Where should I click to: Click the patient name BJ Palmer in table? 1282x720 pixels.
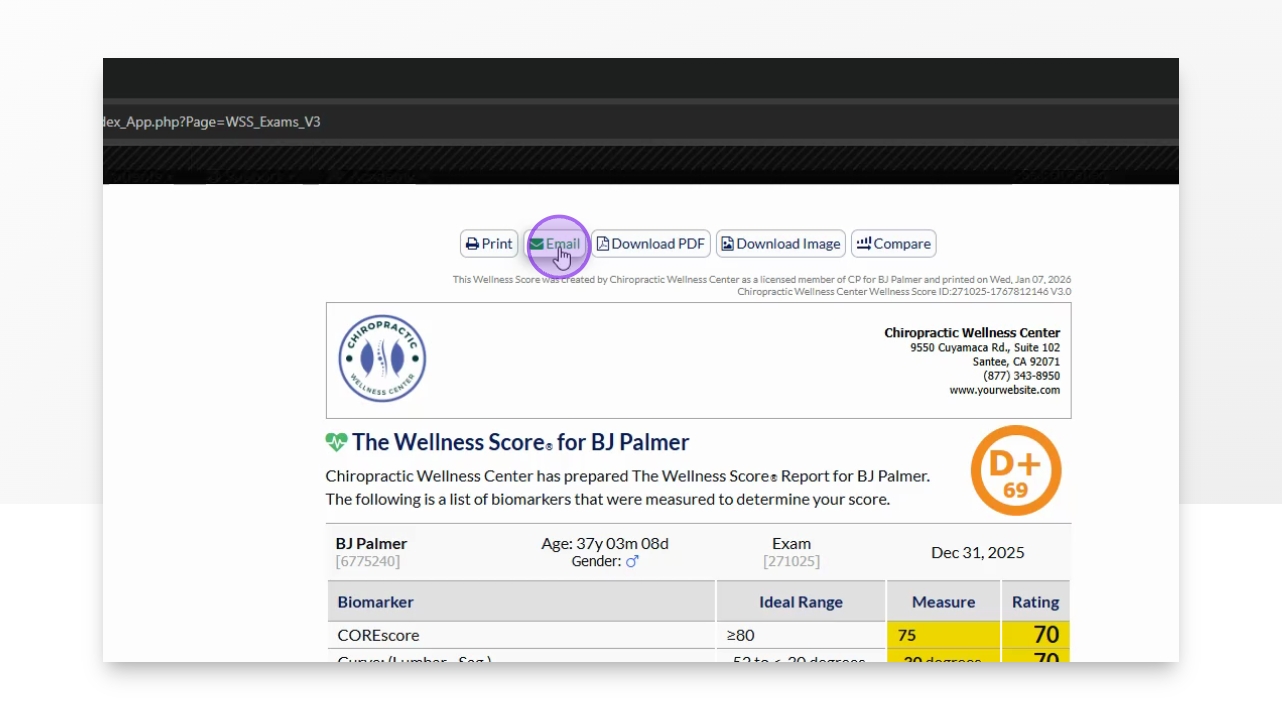click(x=372, y=544)
